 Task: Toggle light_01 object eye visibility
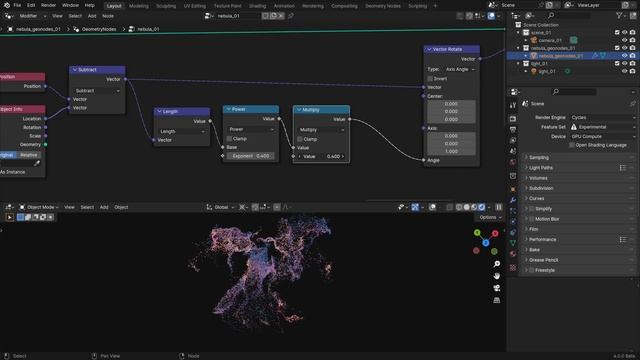click(x=624, y=71)
